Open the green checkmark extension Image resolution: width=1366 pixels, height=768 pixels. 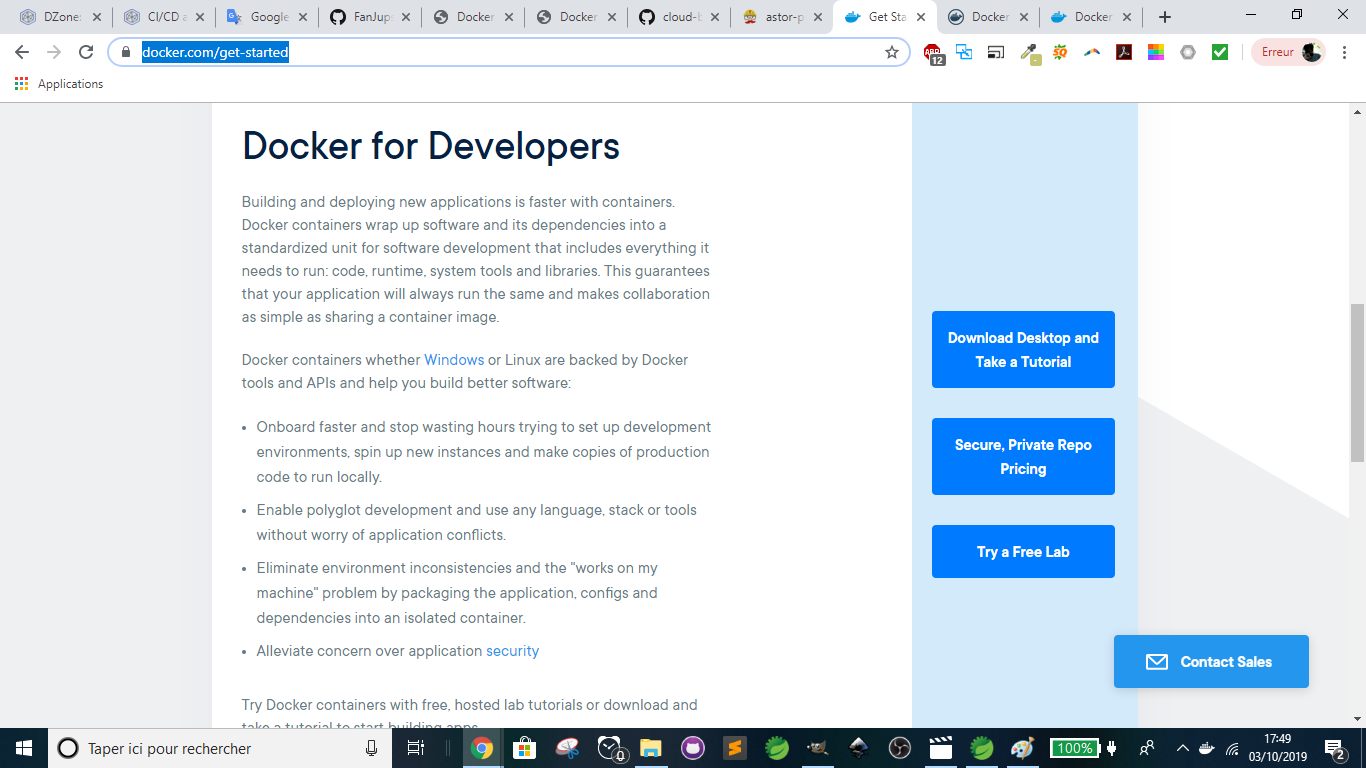pos(1220,52)
